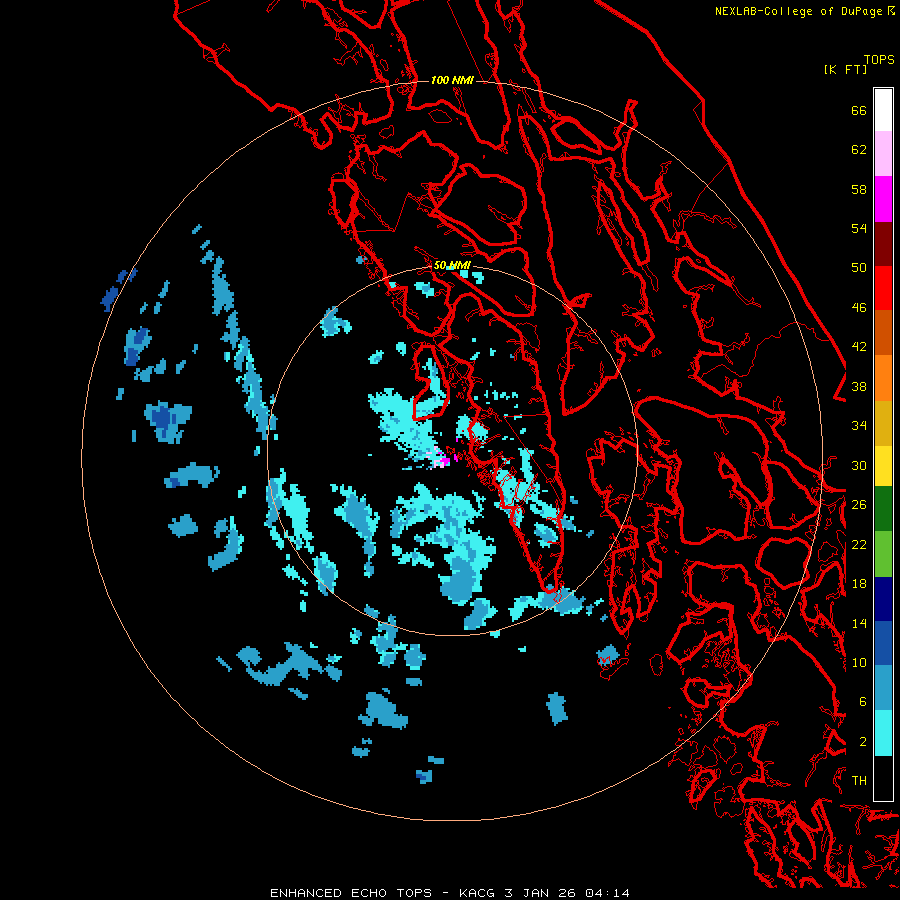Image resolution: width=900 pixels, height=900 pixels.
Task: Click the TOPS legend title
Action: tap(879, 60)
